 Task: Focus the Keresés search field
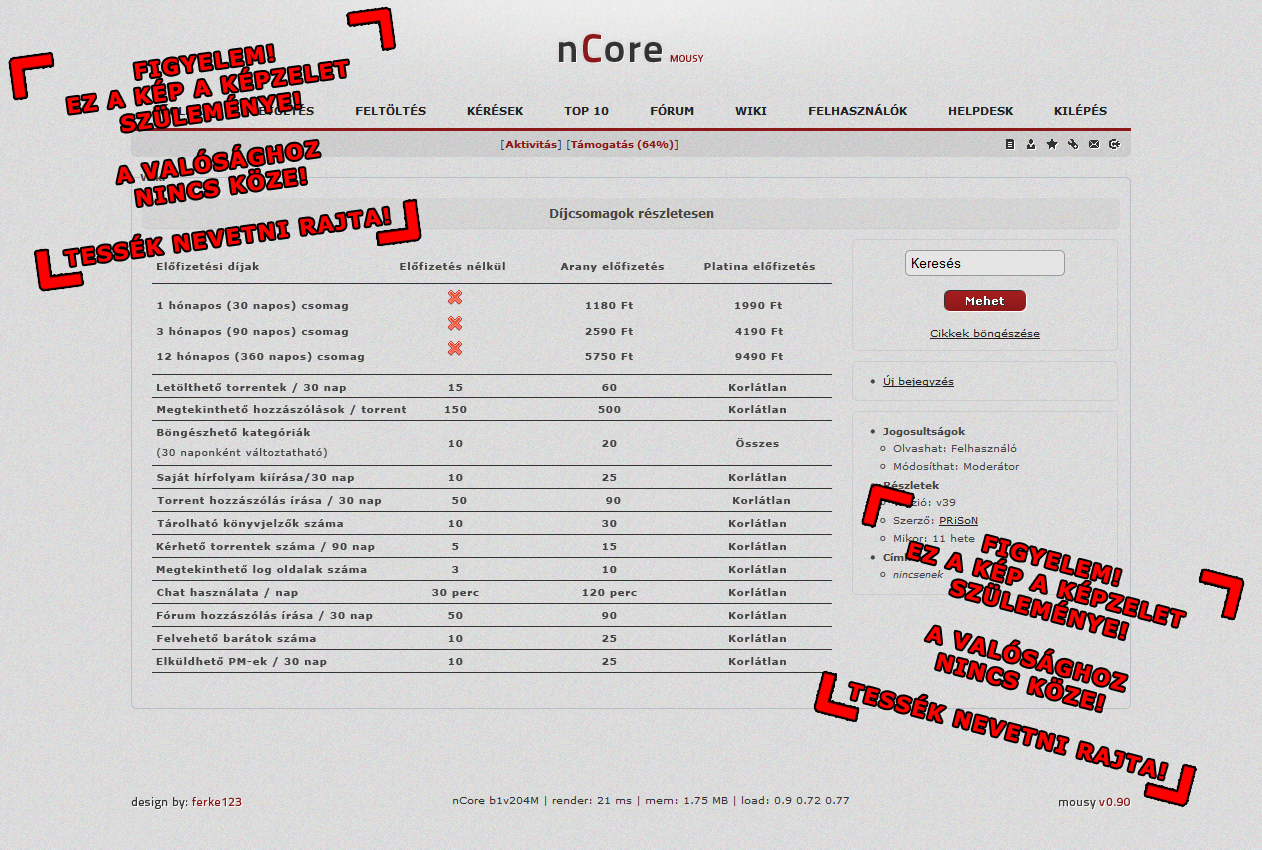[985, 263]
